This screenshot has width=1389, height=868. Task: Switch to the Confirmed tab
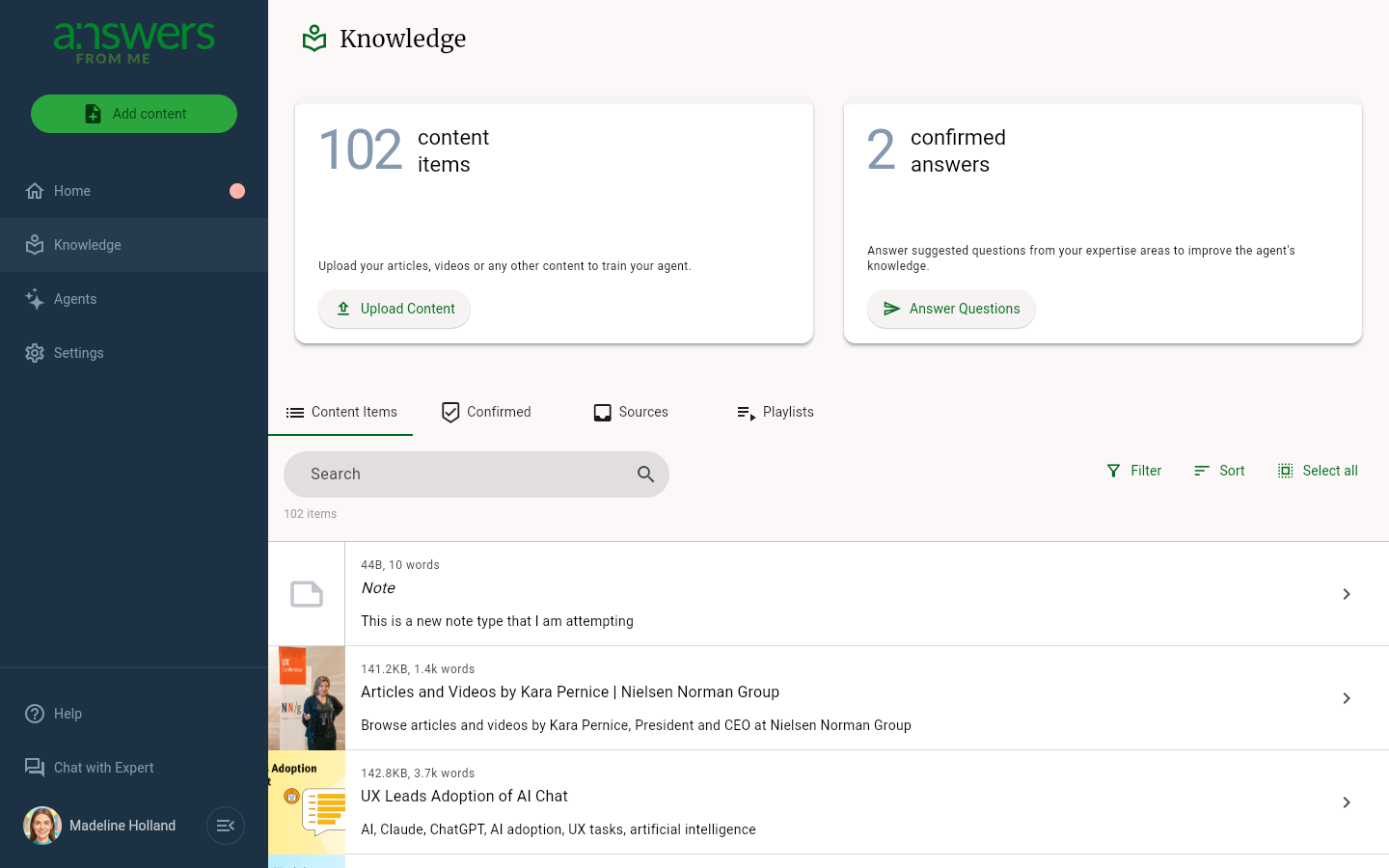(x=486, y=412)
